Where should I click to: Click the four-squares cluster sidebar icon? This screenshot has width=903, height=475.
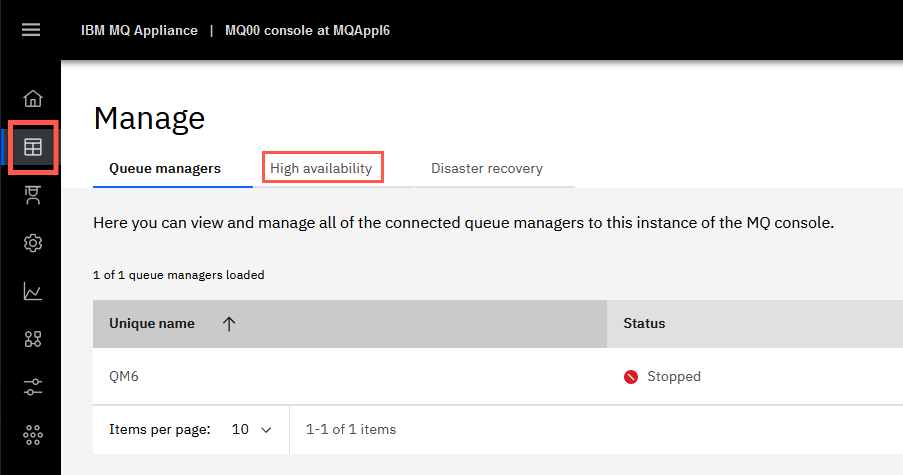pyautogui.click(x=33, y=339)
